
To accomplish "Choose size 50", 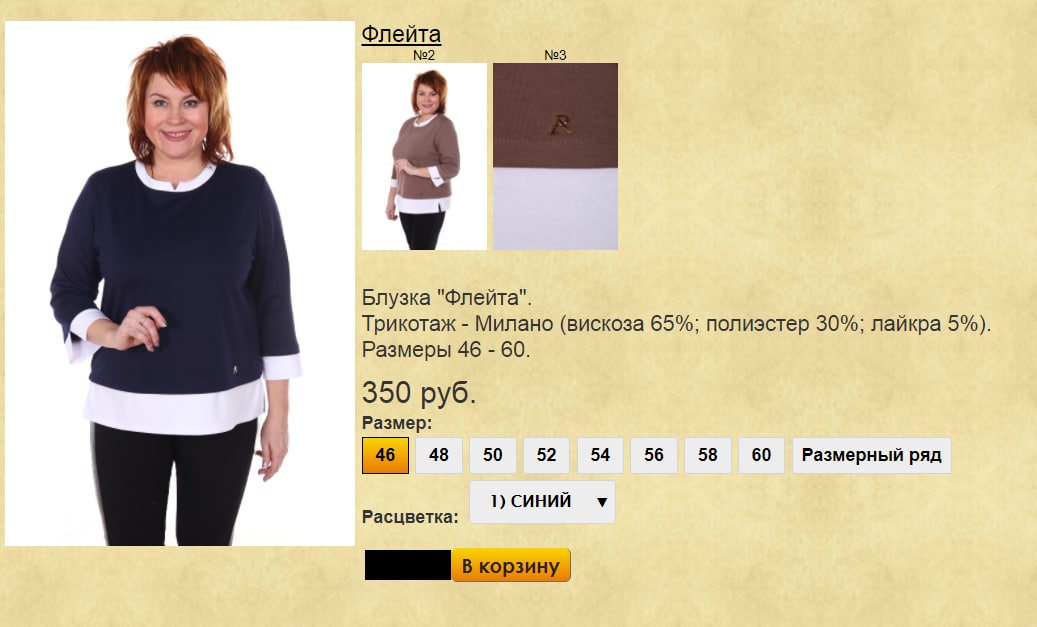I will click(493, 455).
